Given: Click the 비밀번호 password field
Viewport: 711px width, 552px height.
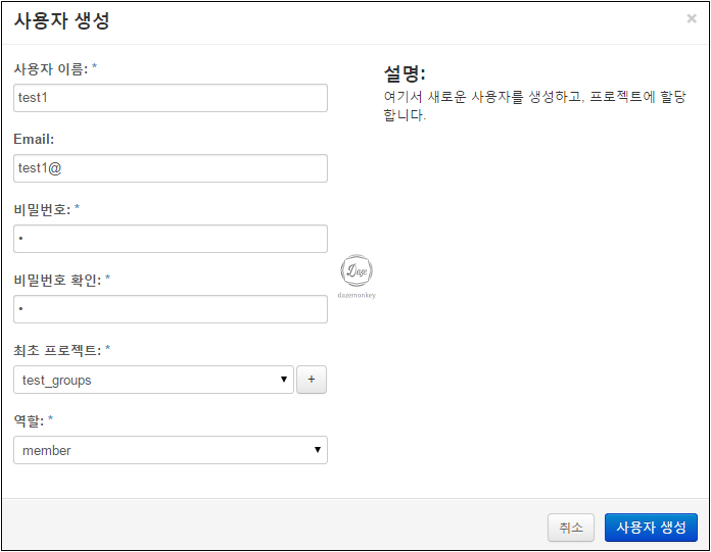Looking at the screenshot, I should (170, 239).
